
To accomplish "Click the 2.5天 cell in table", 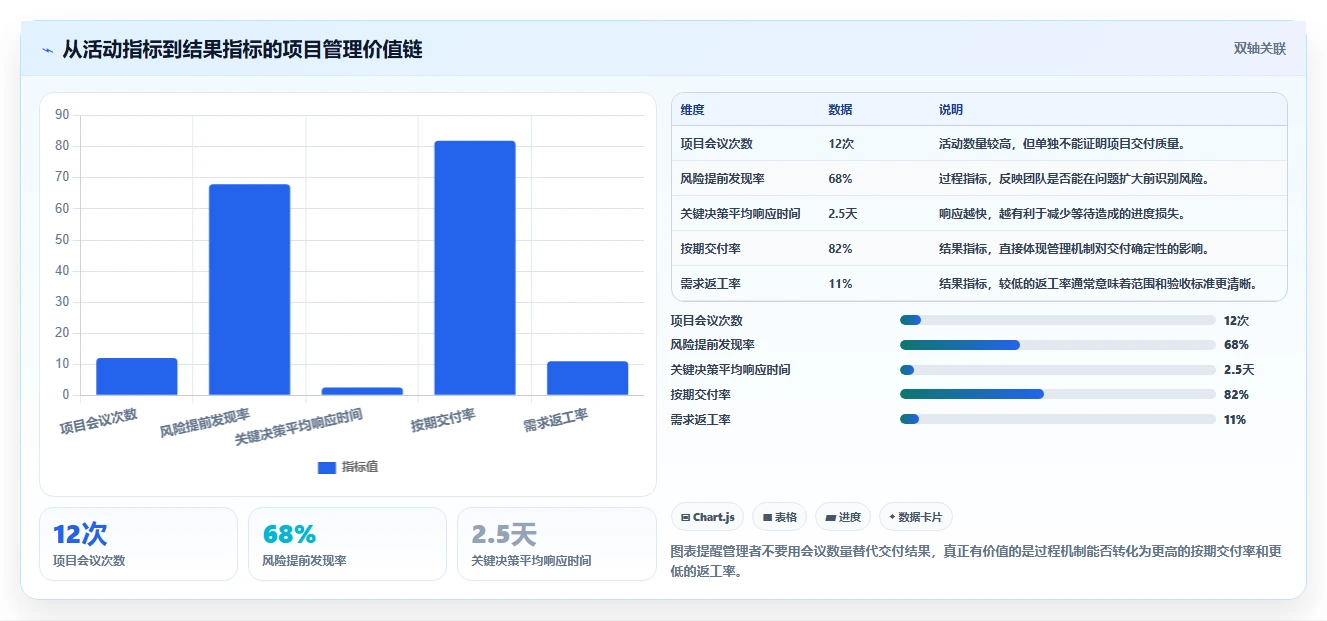I will pyautogui.click(x=843, y=214).
